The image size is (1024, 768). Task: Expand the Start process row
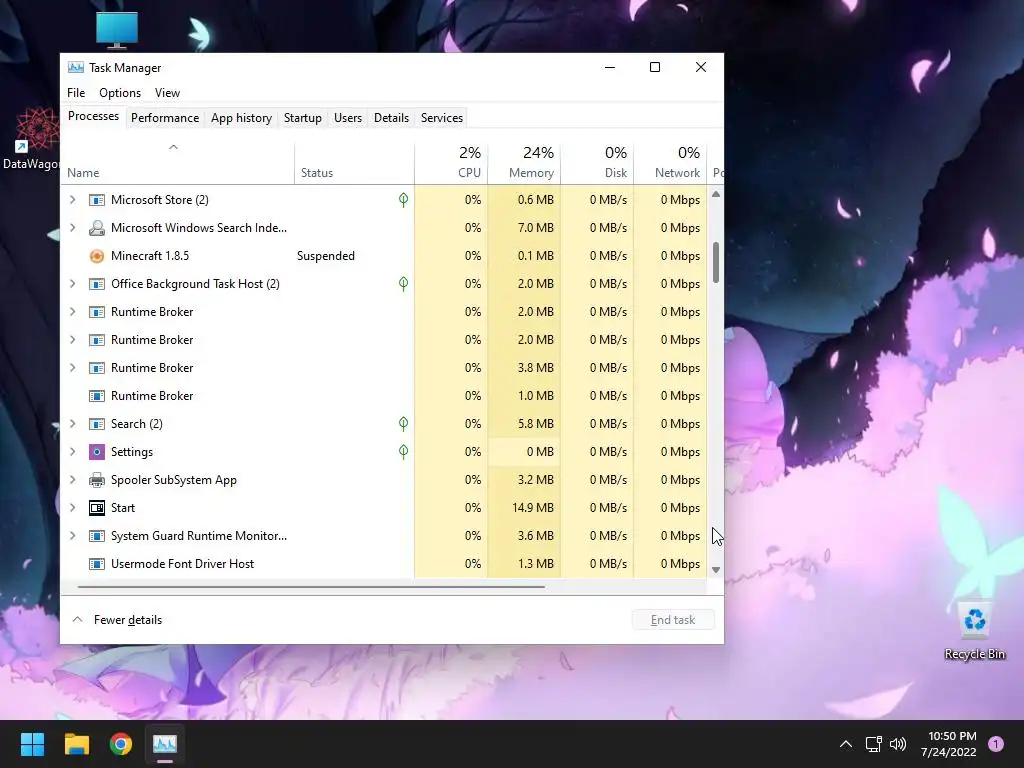(x=72, y=508)
